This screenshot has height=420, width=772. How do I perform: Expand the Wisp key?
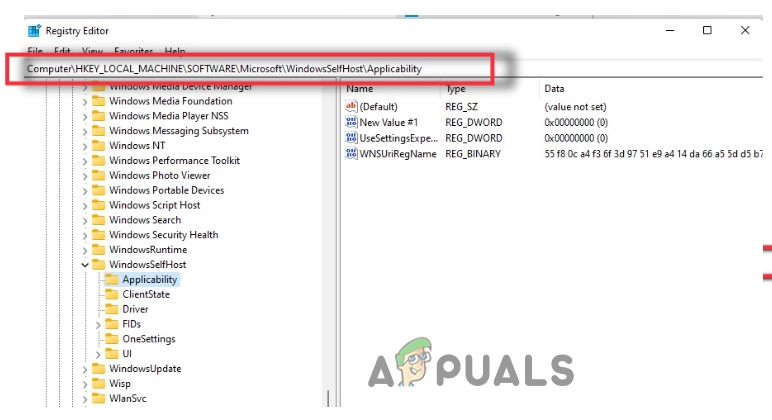click(x=85, y=384)
